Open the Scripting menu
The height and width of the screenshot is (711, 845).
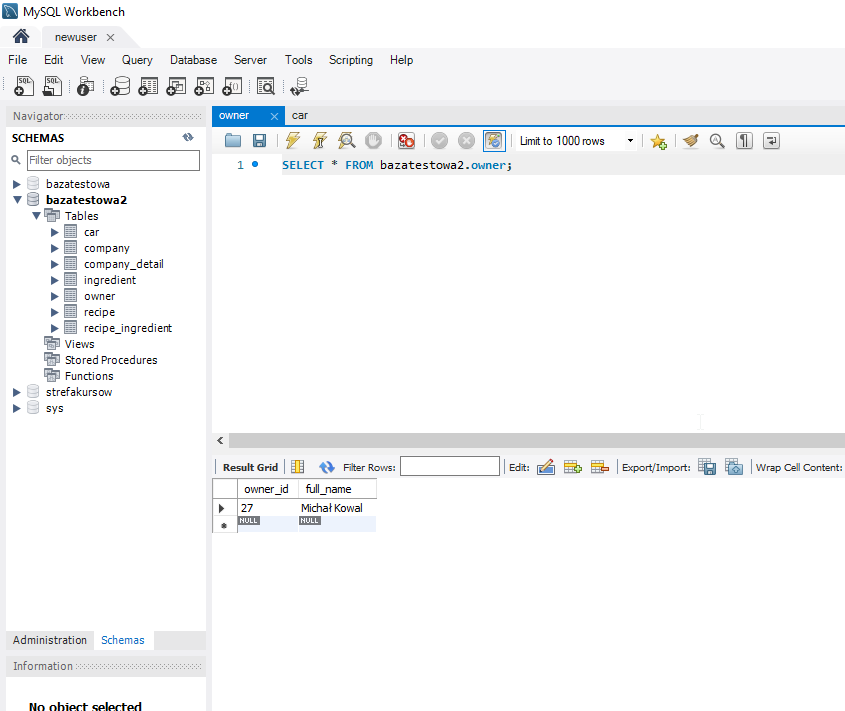click(351, 60)
